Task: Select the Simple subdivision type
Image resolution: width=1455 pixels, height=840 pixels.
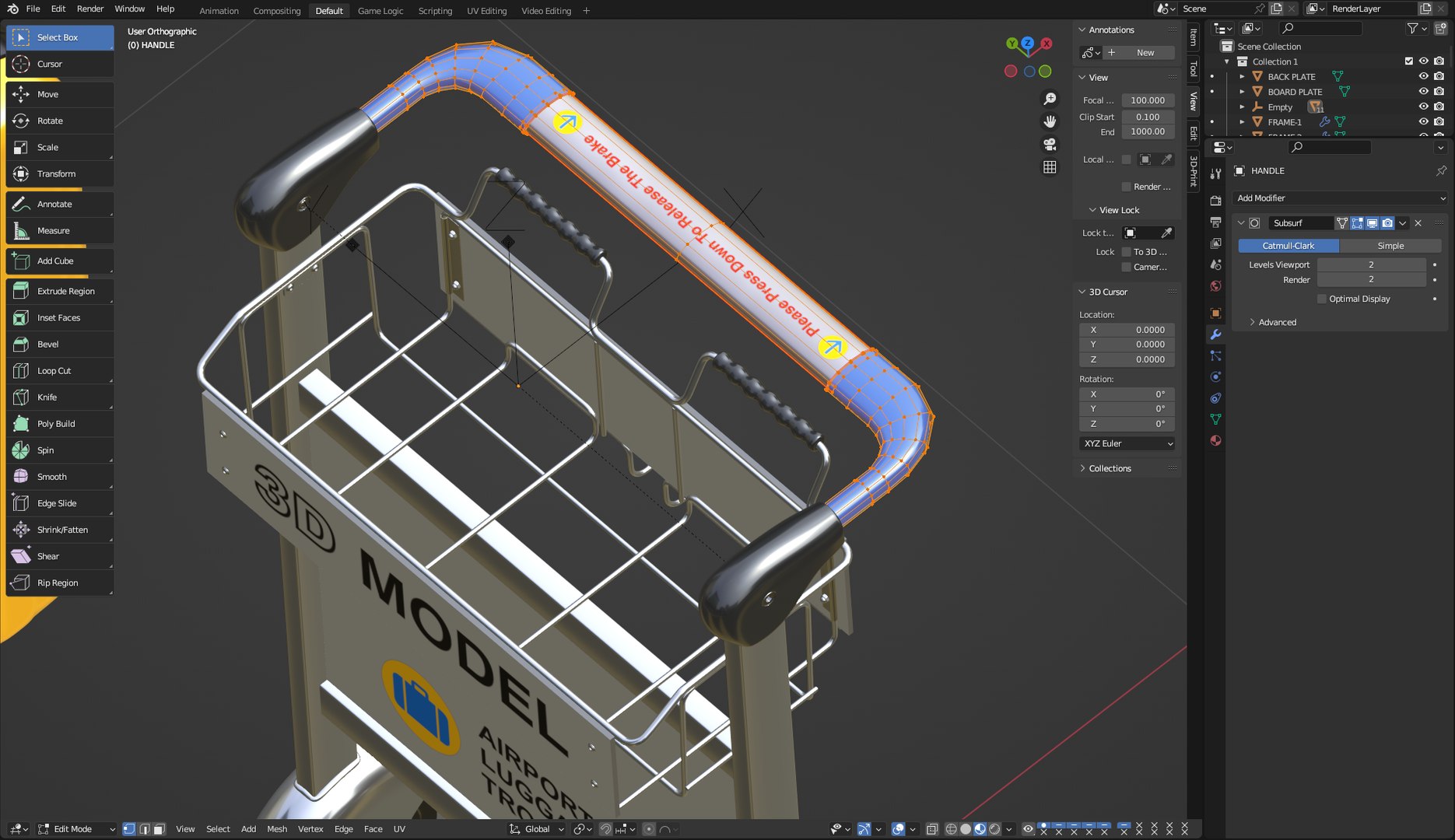Action: pyautogui.click(x=1390, y=246)
